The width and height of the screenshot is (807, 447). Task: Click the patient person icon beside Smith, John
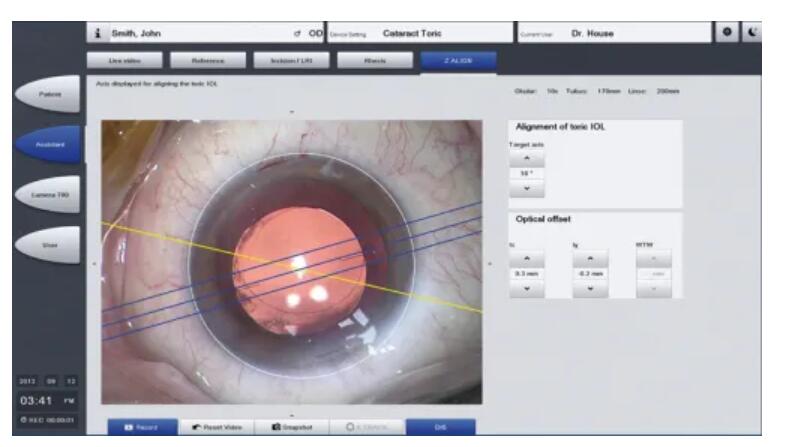(97, 34)
